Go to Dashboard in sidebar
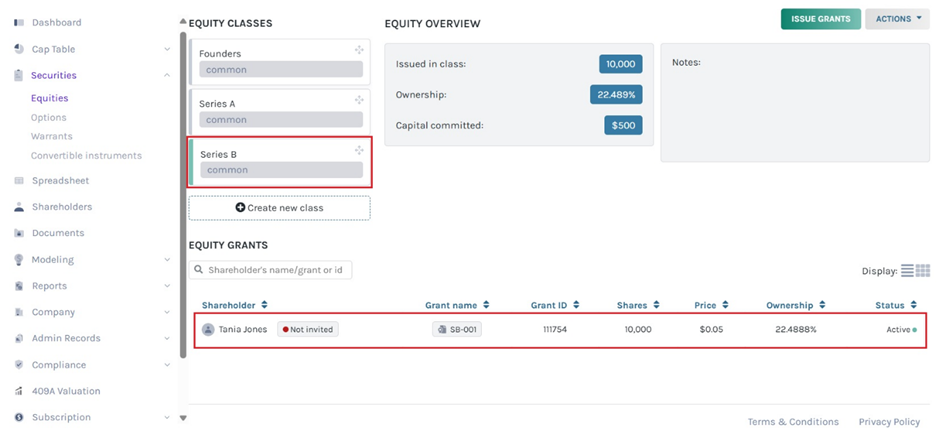 57,23
